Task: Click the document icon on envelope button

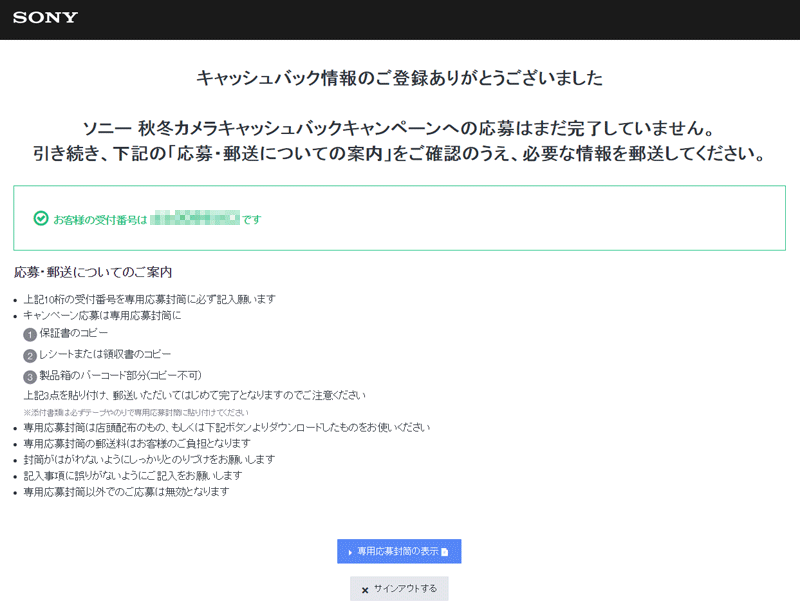Action: (x=444, y=552)
